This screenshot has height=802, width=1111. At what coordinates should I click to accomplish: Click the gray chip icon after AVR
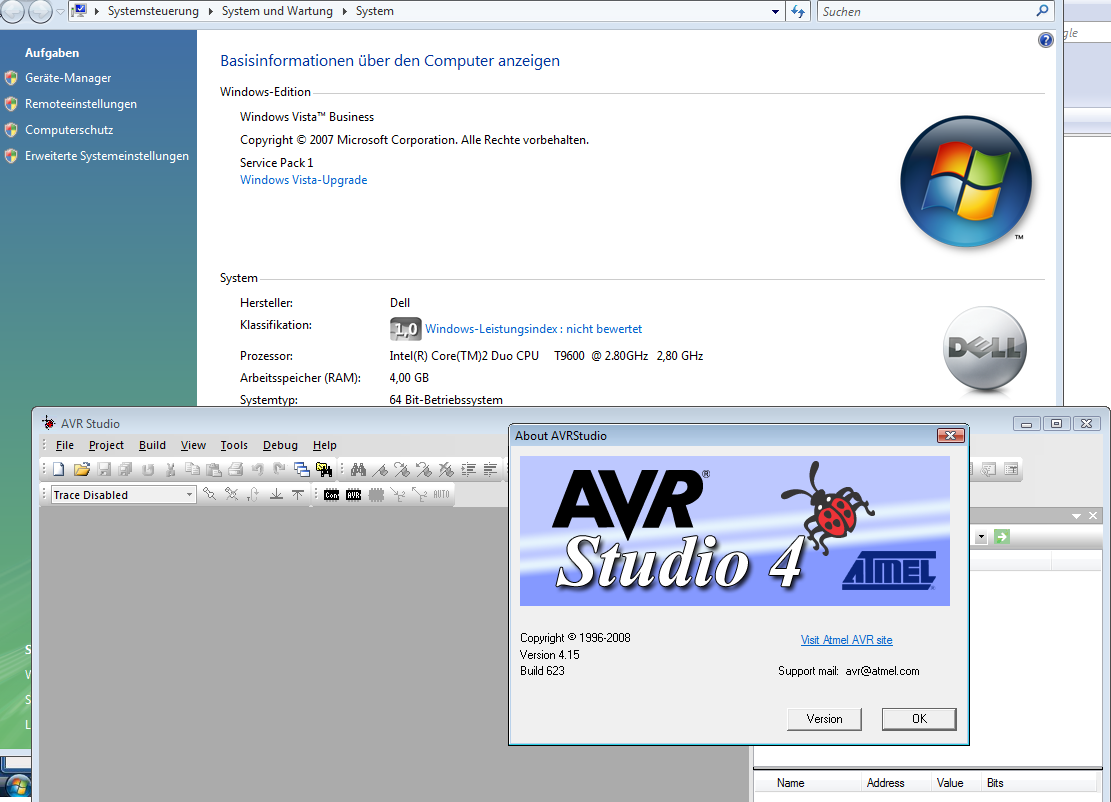[376, 495]
